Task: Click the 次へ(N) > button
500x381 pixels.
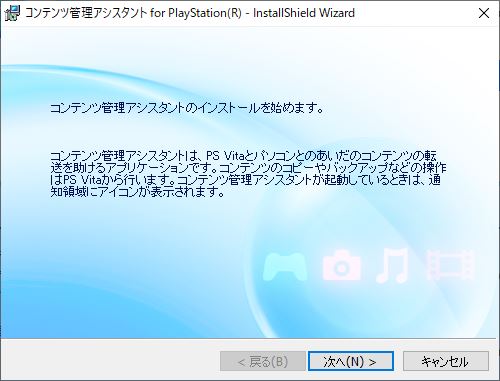Action: 351,361
